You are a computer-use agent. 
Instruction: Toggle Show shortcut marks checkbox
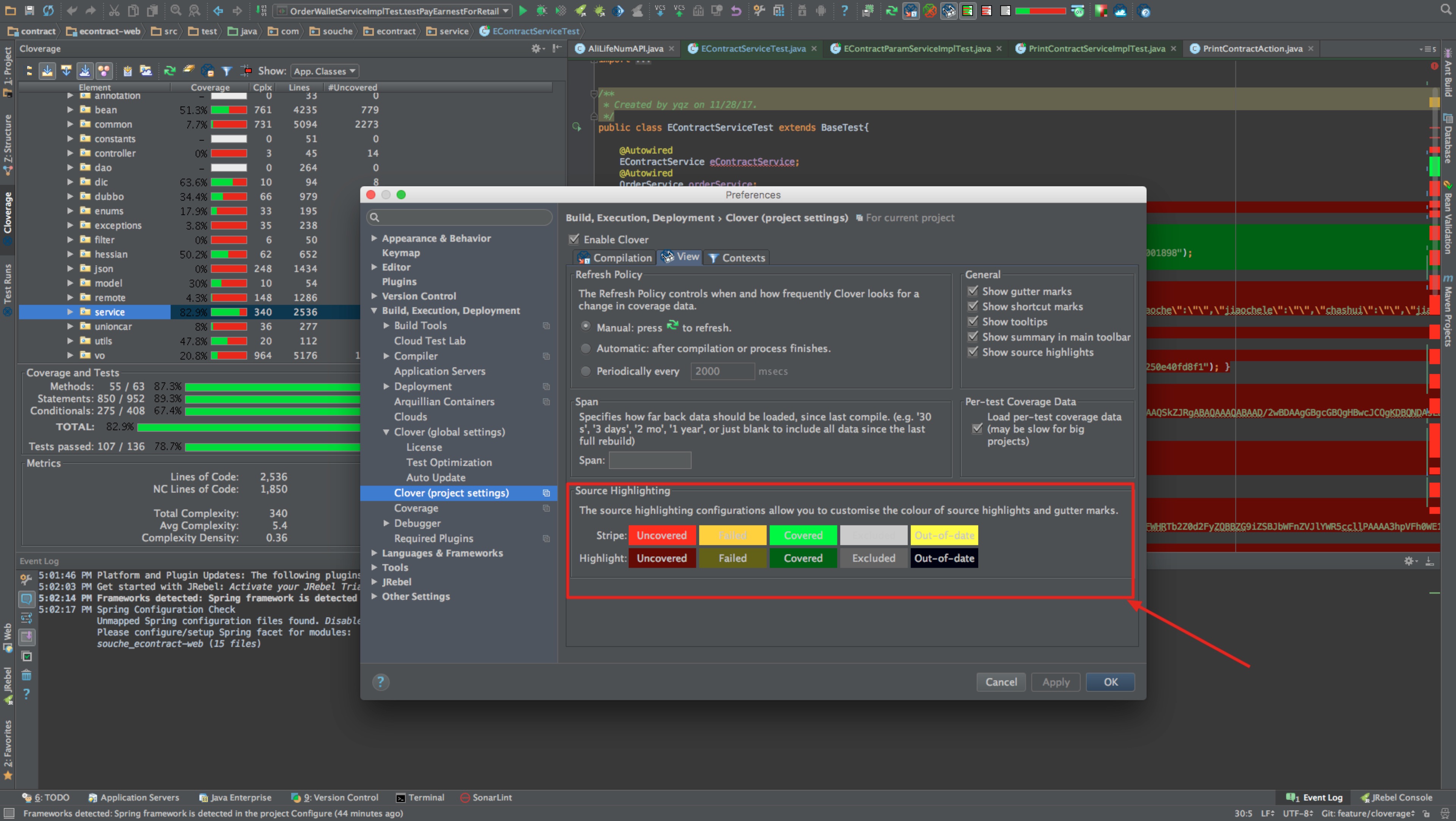973,306
